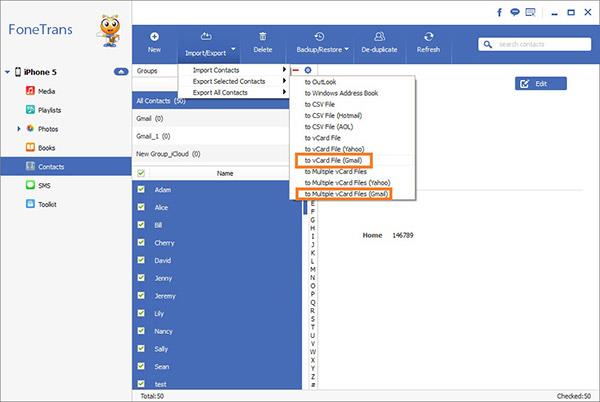Uncheck the Jenny contact checkbox

click(x=141, y=278)
